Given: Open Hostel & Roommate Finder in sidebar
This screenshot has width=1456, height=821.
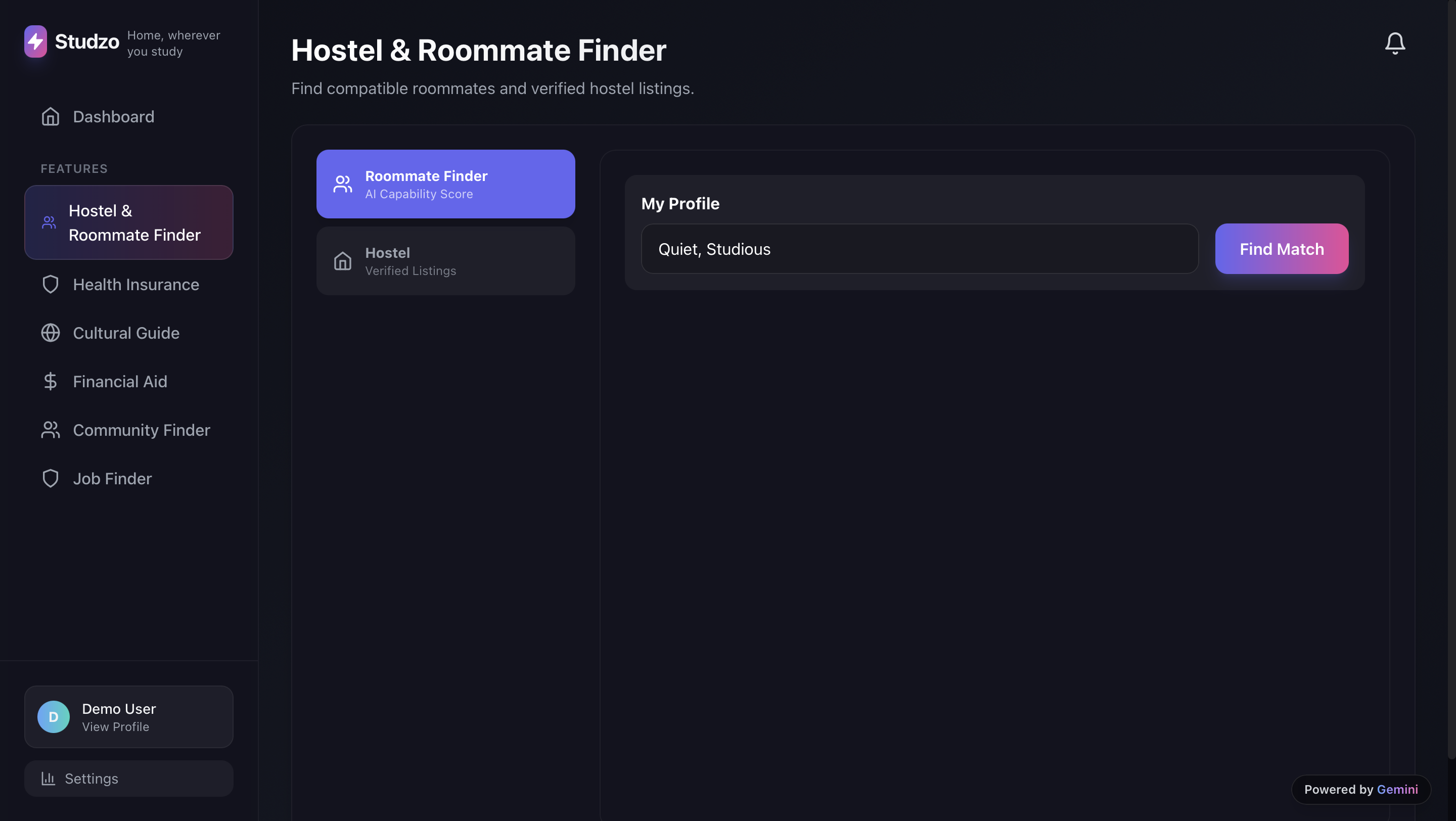Looking at the screenshot, I should pyautogui.click(x=128, y=222).
